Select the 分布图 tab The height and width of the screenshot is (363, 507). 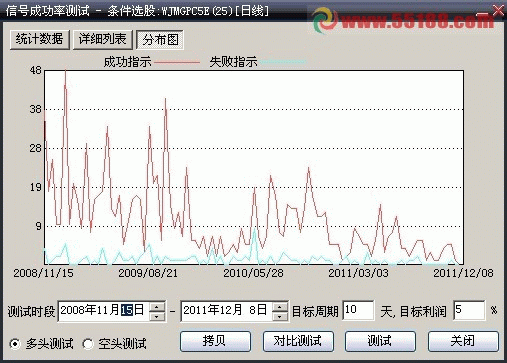coord(160,40)
